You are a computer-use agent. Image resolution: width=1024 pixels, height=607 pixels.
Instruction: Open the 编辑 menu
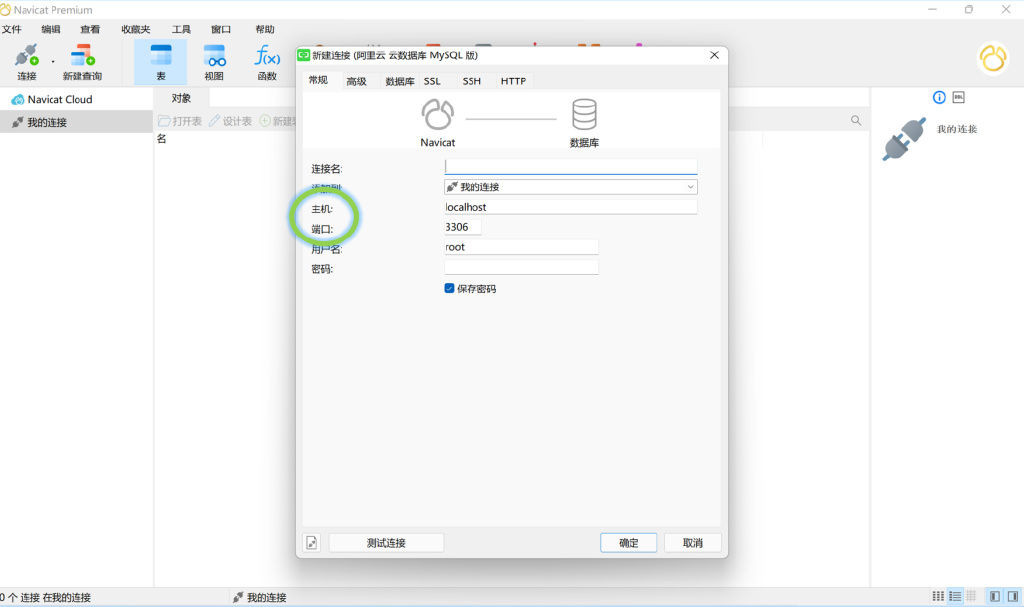click(50, 29)
